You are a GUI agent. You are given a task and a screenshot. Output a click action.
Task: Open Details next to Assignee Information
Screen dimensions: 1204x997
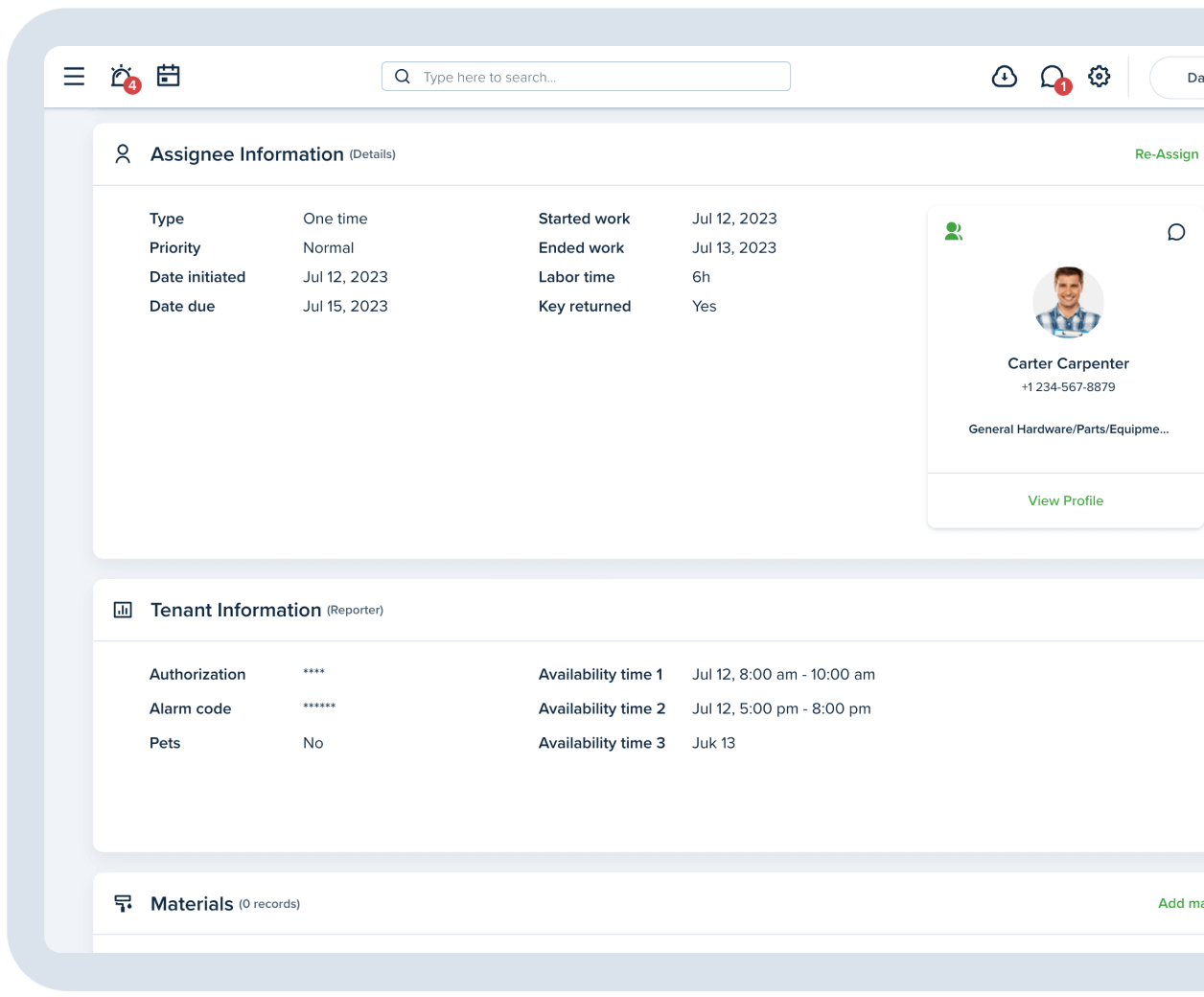point(374,154)
